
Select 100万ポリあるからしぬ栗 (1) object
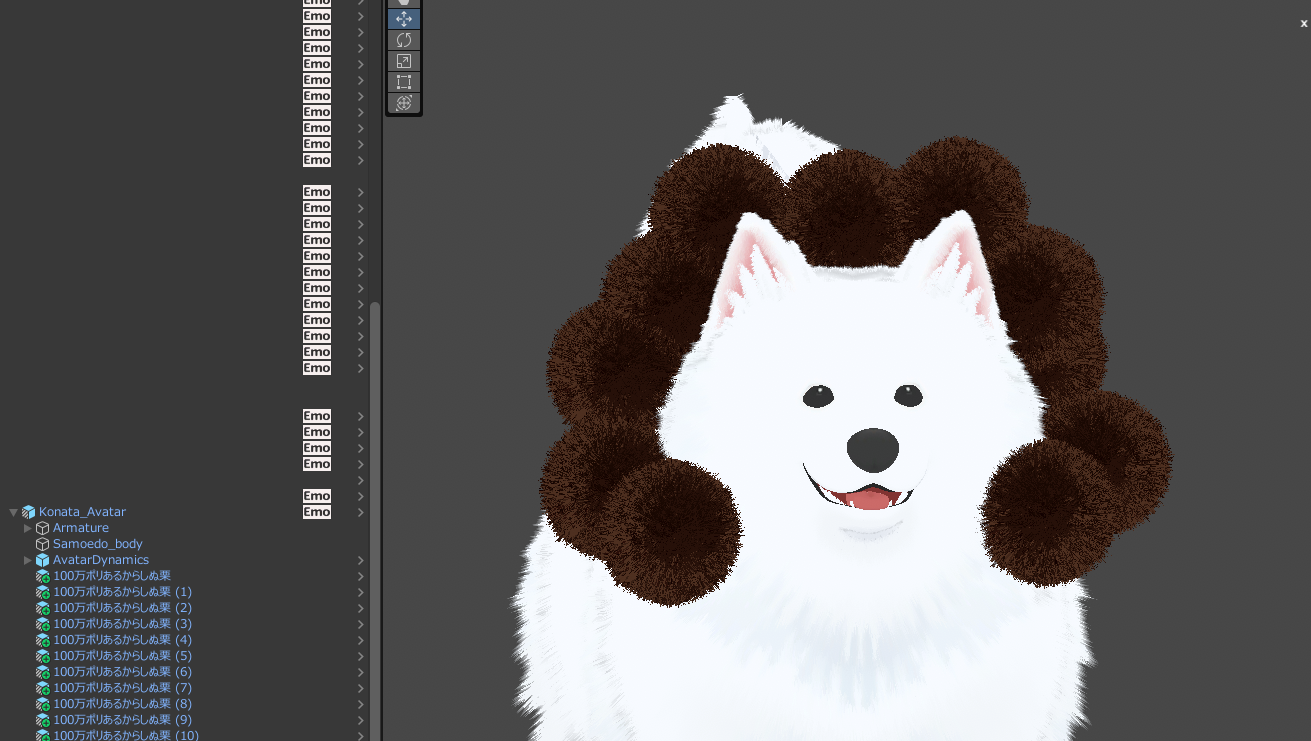[122, 592]
